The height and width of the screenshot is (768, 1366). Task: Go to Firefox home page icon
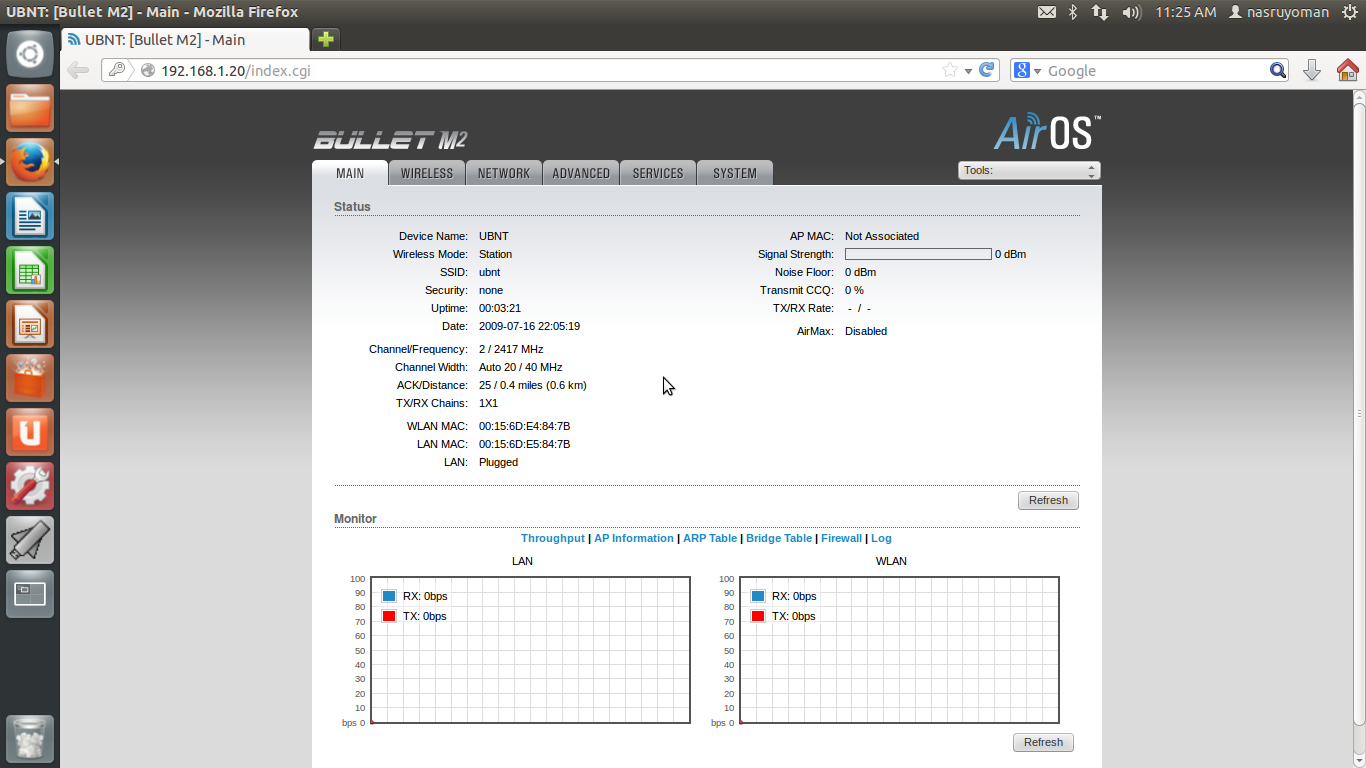point(1347,70)
